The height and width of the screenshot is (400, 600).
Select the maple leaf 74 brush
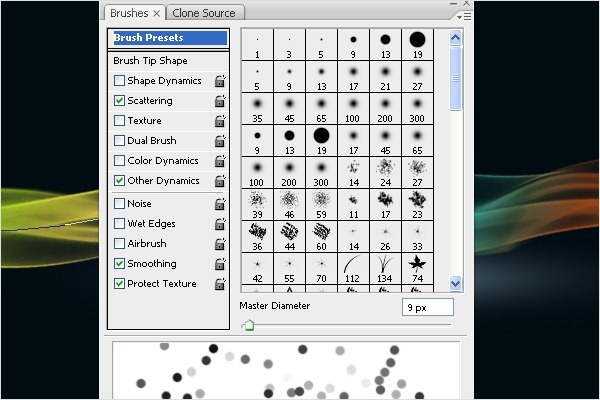[x=417, y=268]
